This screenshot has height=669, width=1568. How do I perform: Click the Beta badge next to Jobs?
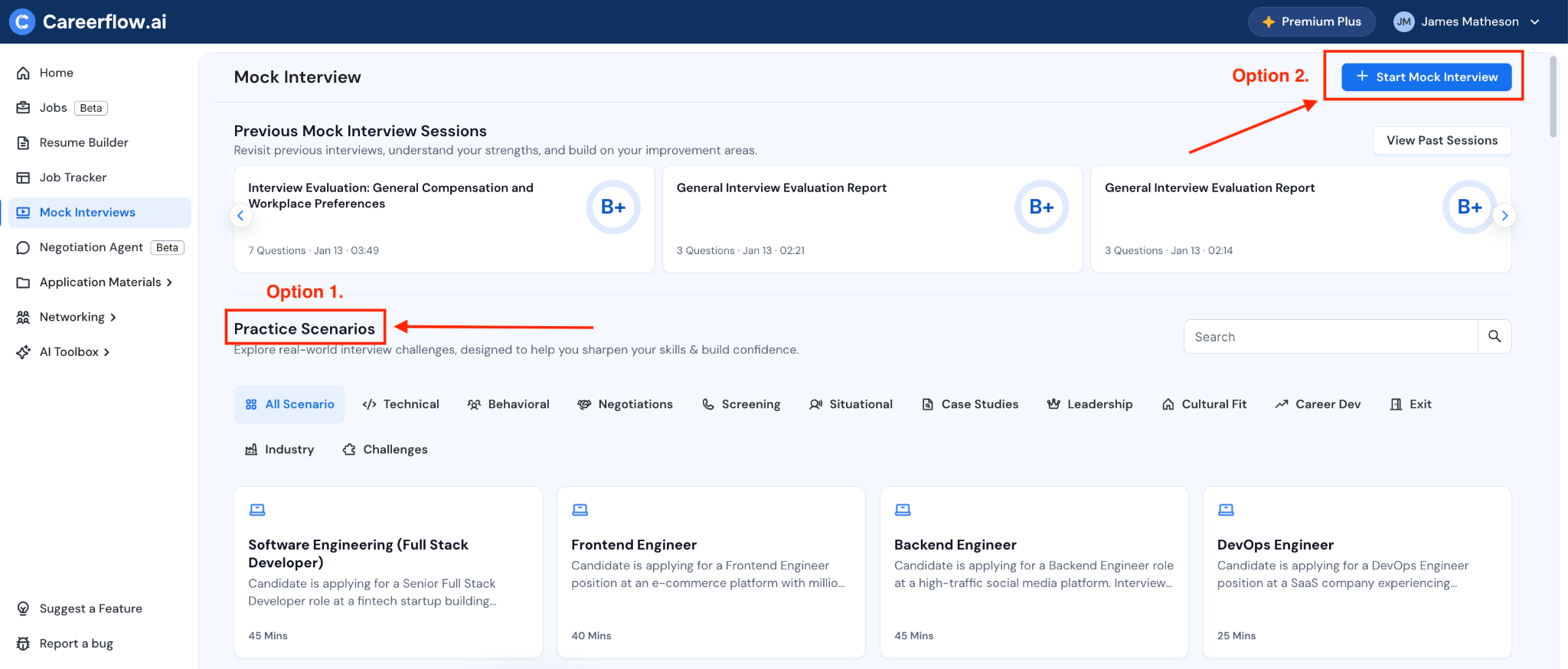pos(91,108)
